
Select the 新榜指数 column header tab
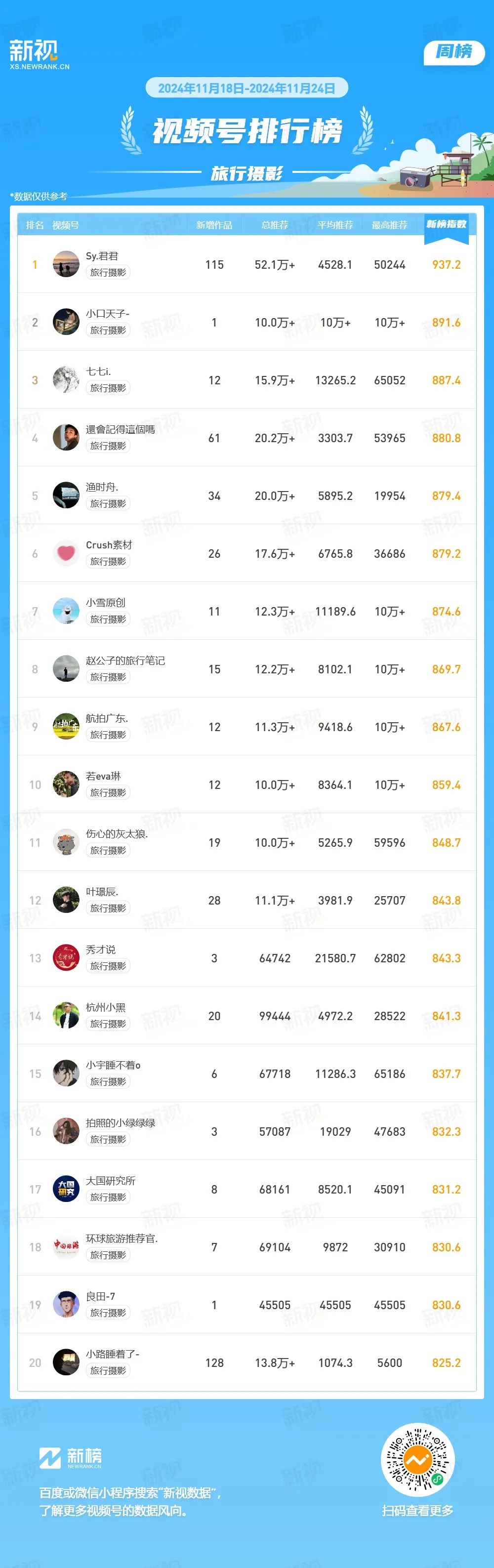coord(447,225)
